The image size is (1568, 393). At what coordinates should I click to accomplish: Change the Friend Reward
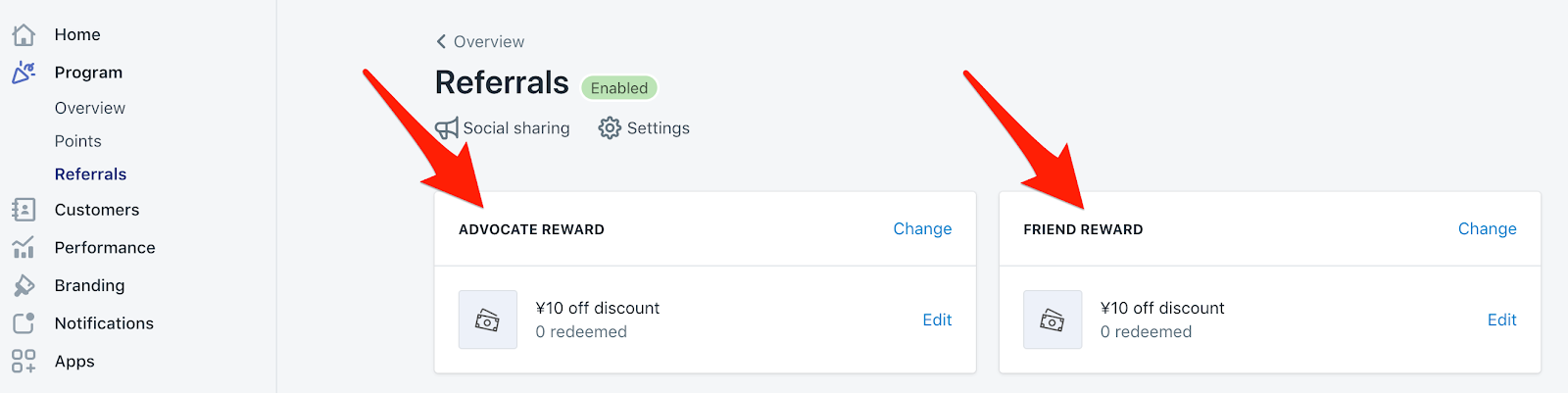tap(1487, 229)
